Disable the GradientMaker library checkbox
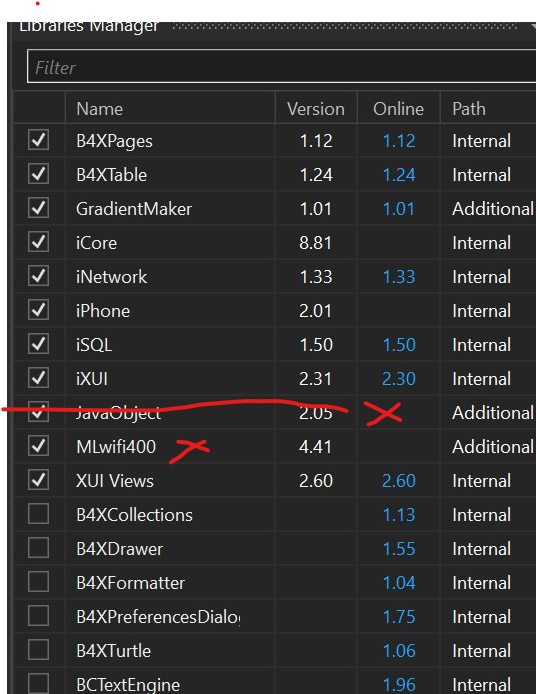The image size is (536, 694). (39, 208)
